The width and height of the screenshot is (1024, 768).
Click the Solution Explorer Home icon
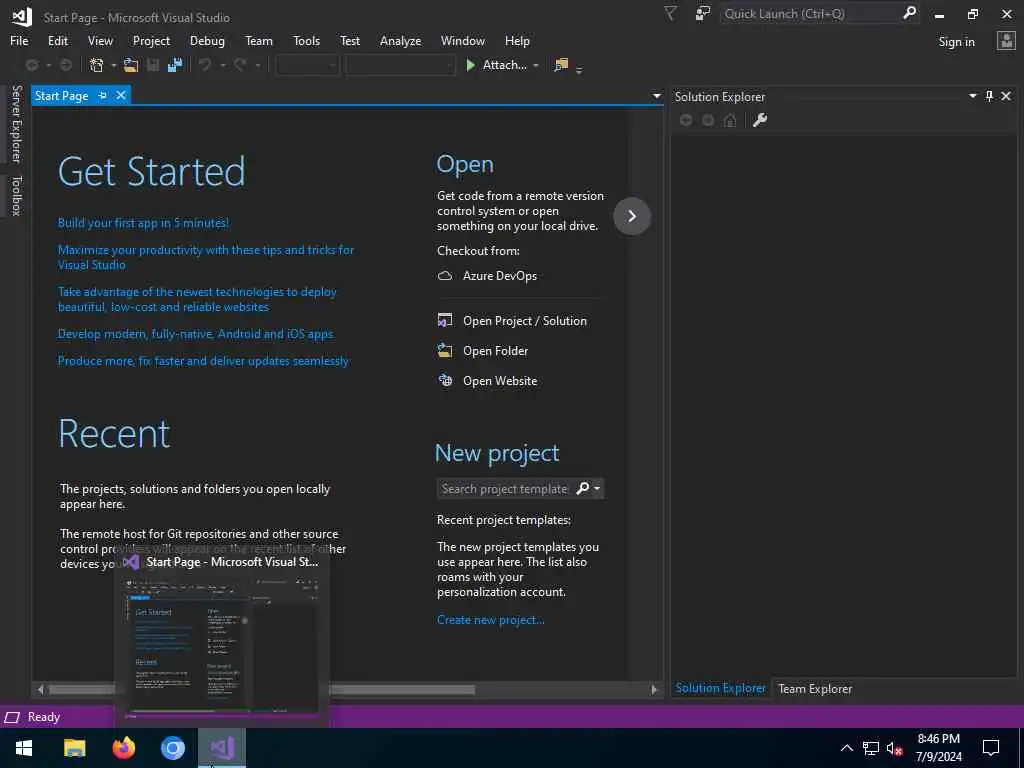[x=730, y=120]
